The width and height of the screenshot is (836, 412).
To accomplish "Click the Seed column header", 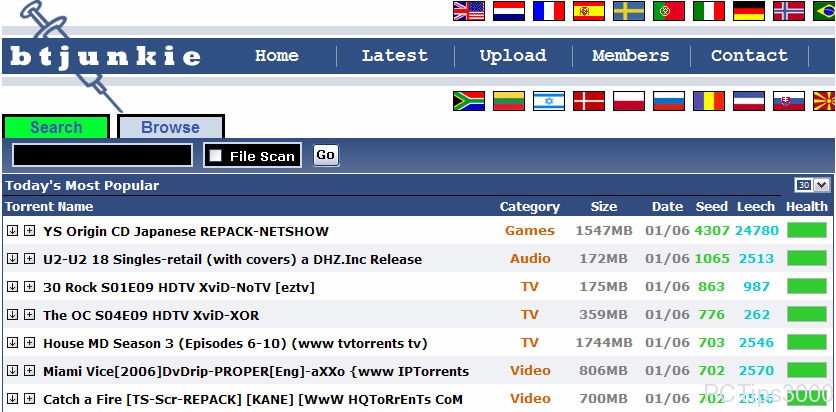I will (x=711, y=206).
